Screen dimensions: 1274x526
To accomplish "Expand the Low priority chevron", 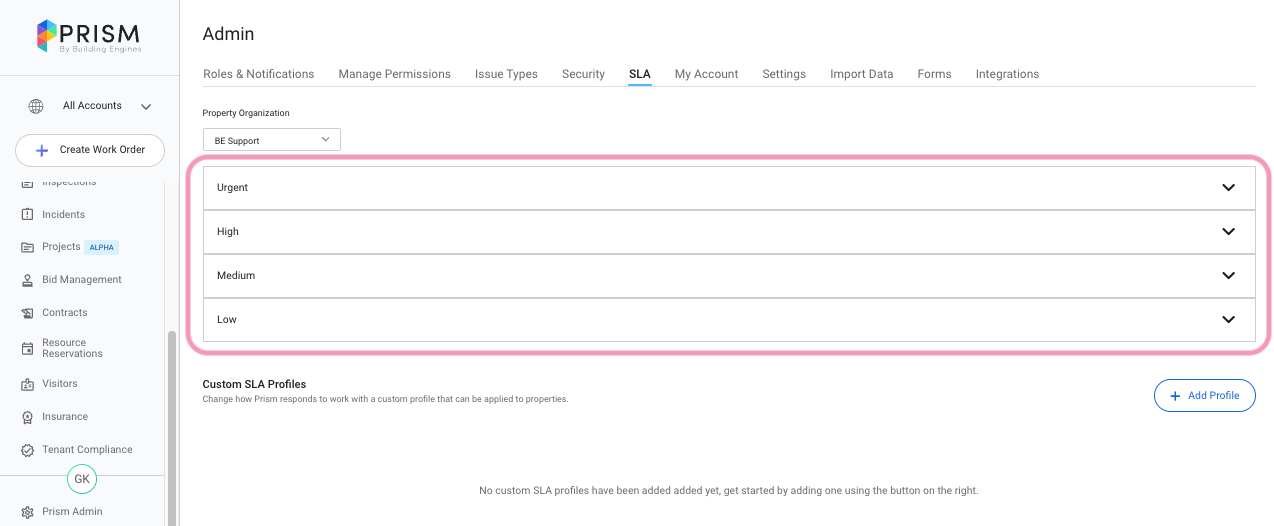I will (x=1228, y=320).
